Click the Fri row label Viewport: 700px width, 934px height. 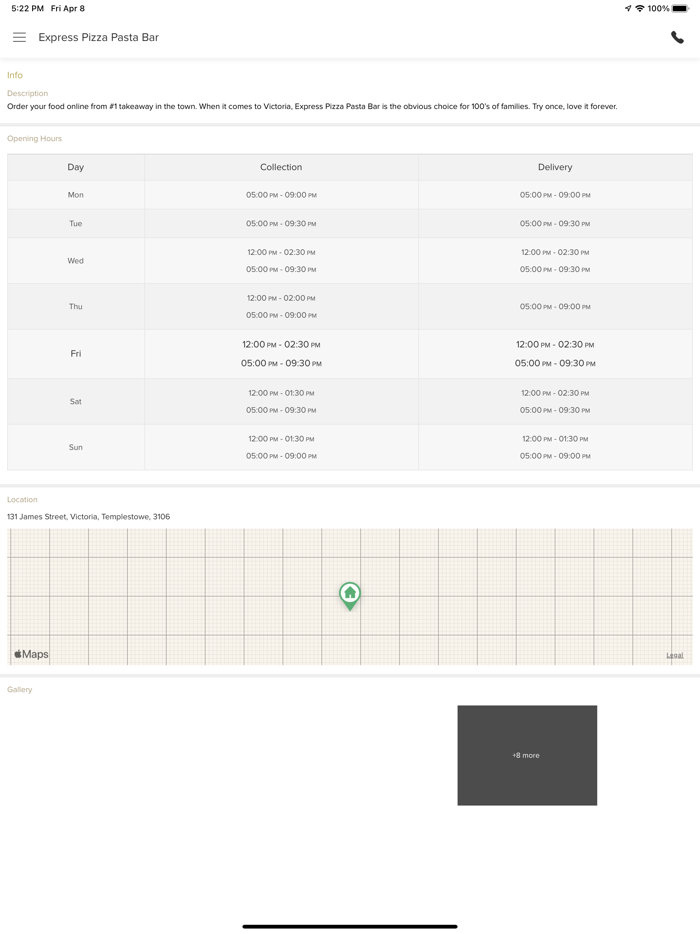click(76, 353)
